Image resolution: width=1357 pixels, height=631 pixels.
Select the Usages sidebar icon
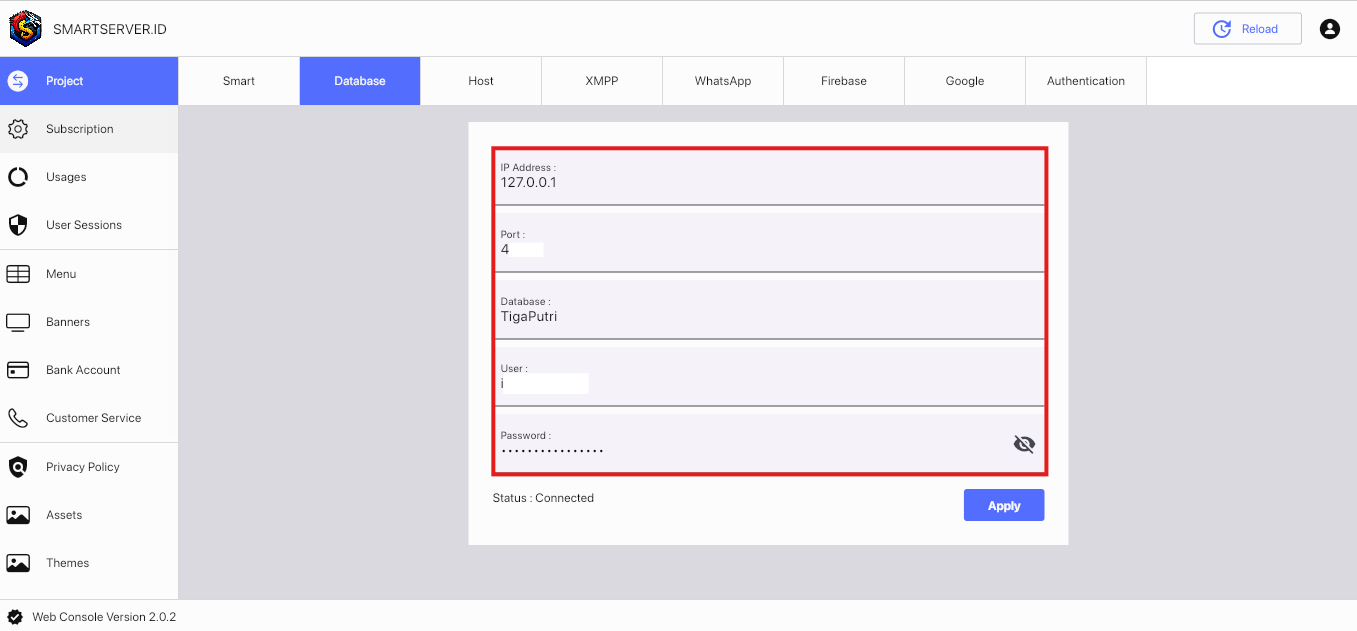tap(18, 177)
